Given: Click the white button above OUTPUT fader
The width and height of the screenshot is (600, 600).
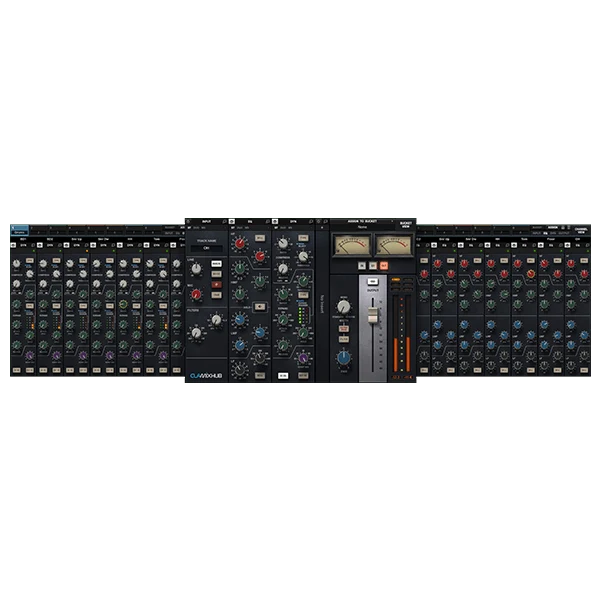Looking at the screenshot, I should click(372, 282).
